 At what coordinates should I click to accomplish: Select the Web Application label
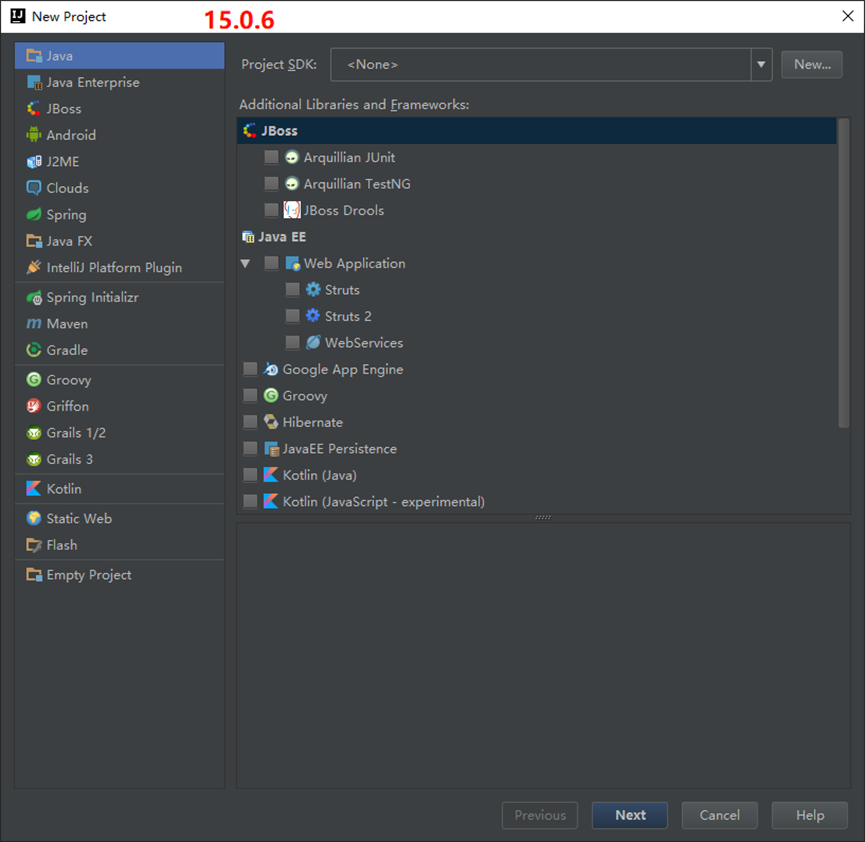click(x=355, y=263)
